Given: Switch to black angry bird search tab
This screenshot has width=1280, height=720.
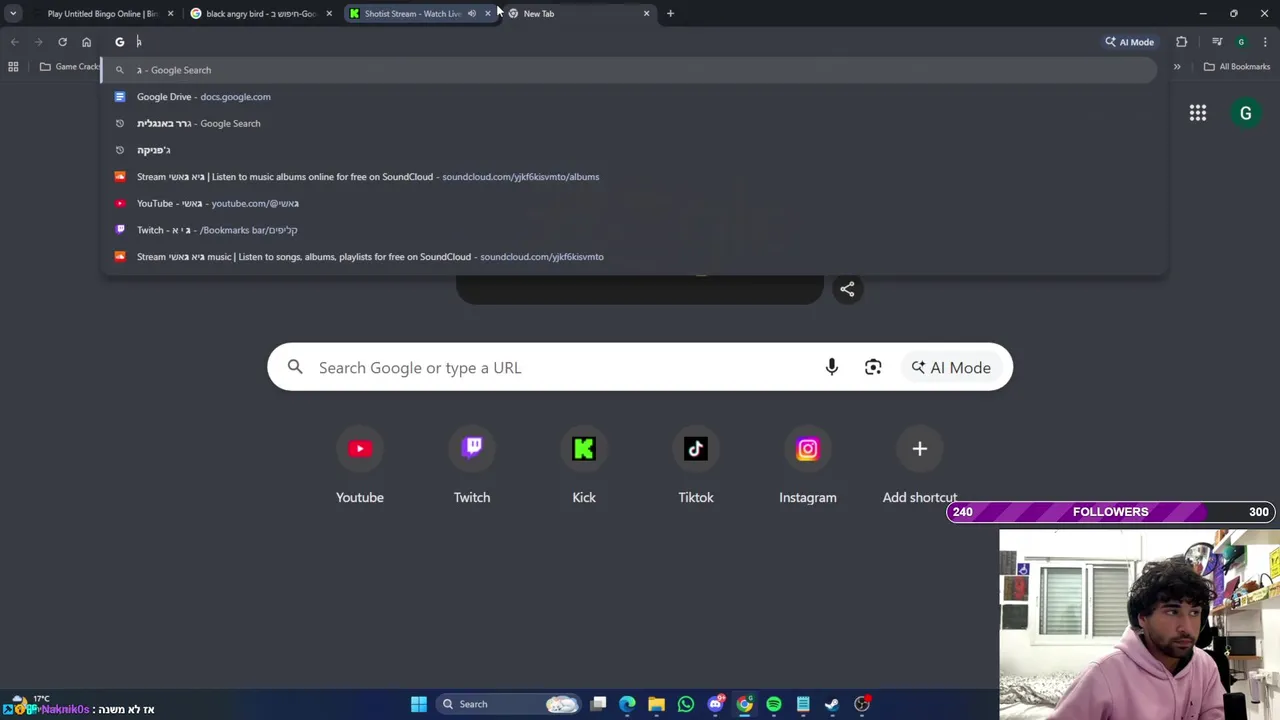Looking at the screenshot, I should point(260,14).
